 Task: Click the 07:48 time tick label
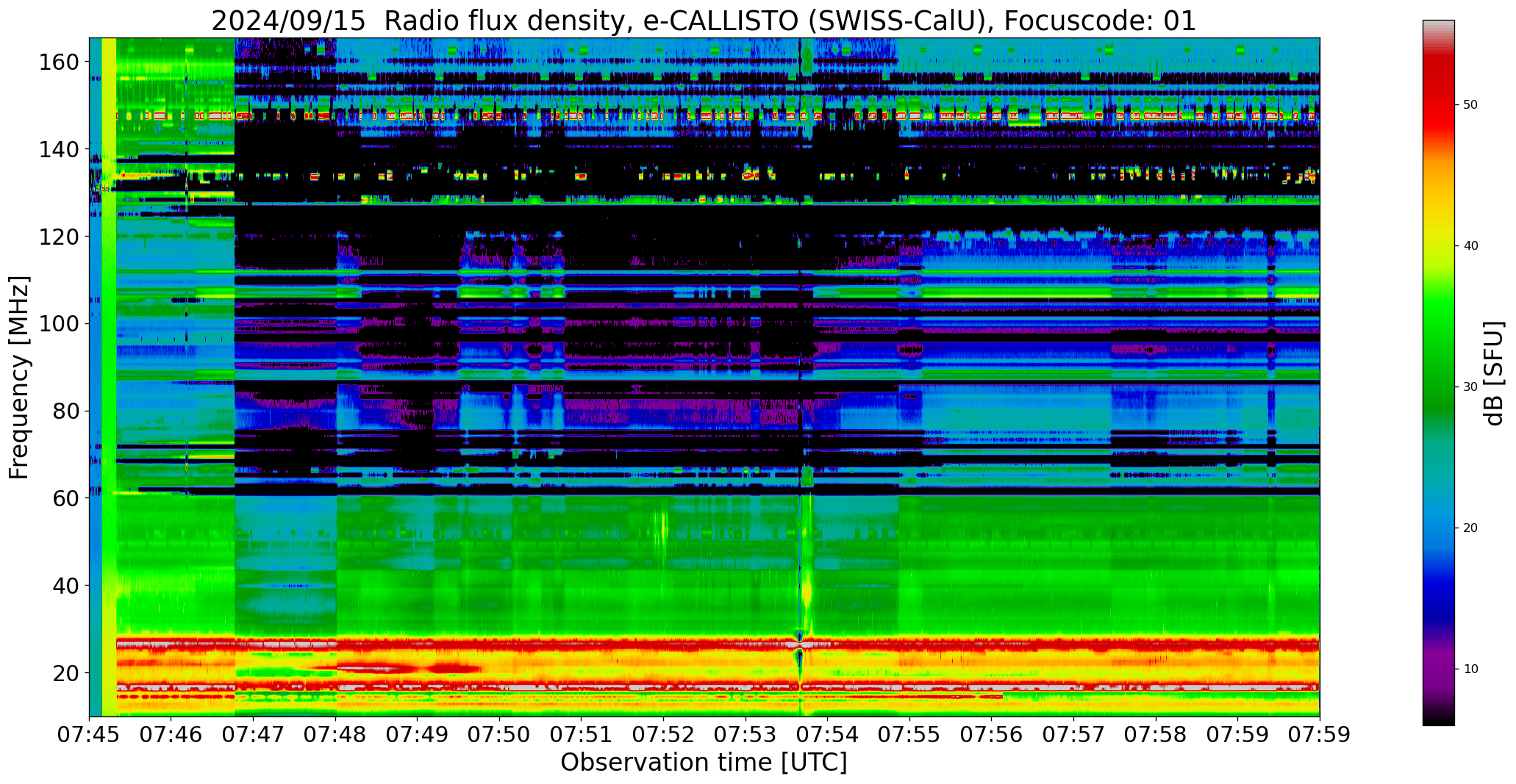coord(336,734)
